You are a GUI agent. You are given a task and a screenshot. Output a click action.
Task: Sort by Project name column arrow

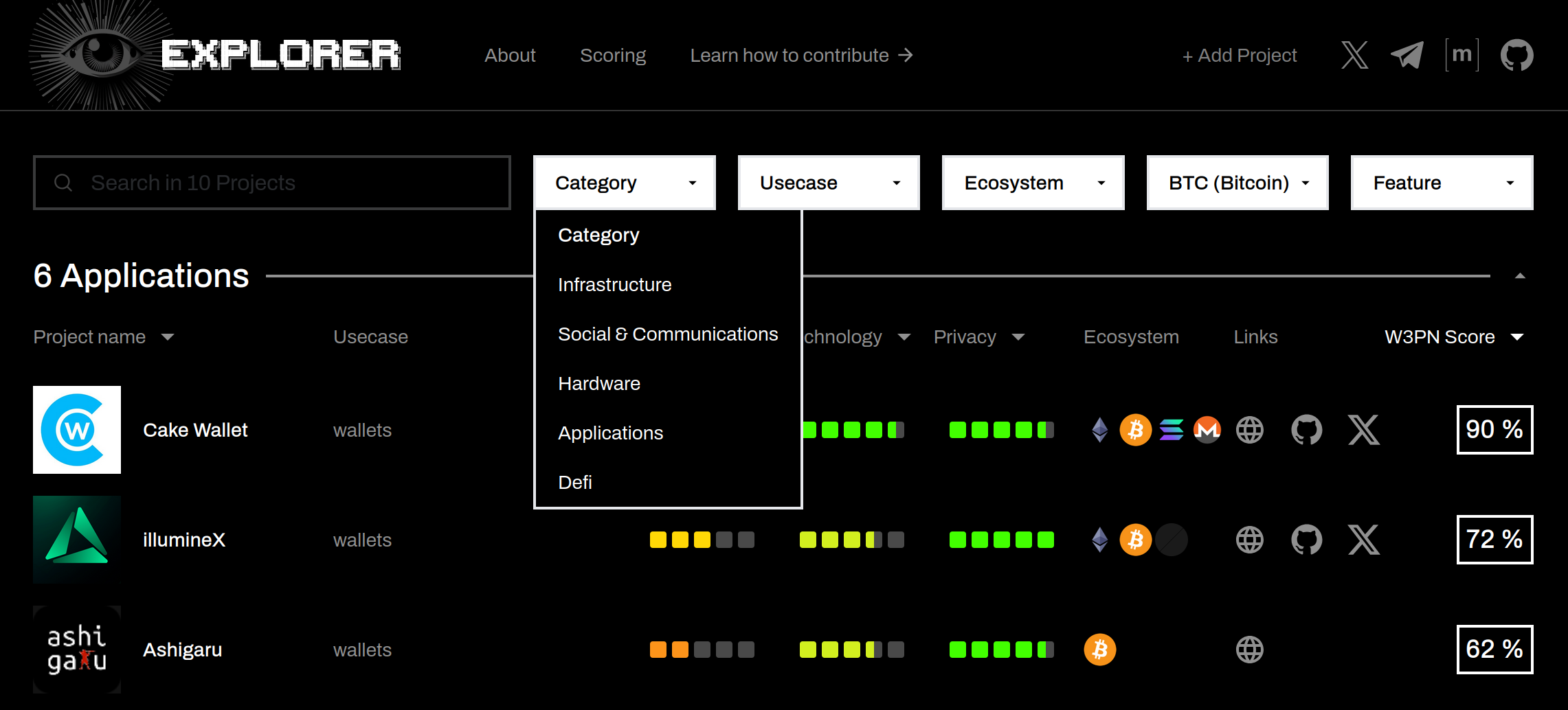(x=168, y=337)
